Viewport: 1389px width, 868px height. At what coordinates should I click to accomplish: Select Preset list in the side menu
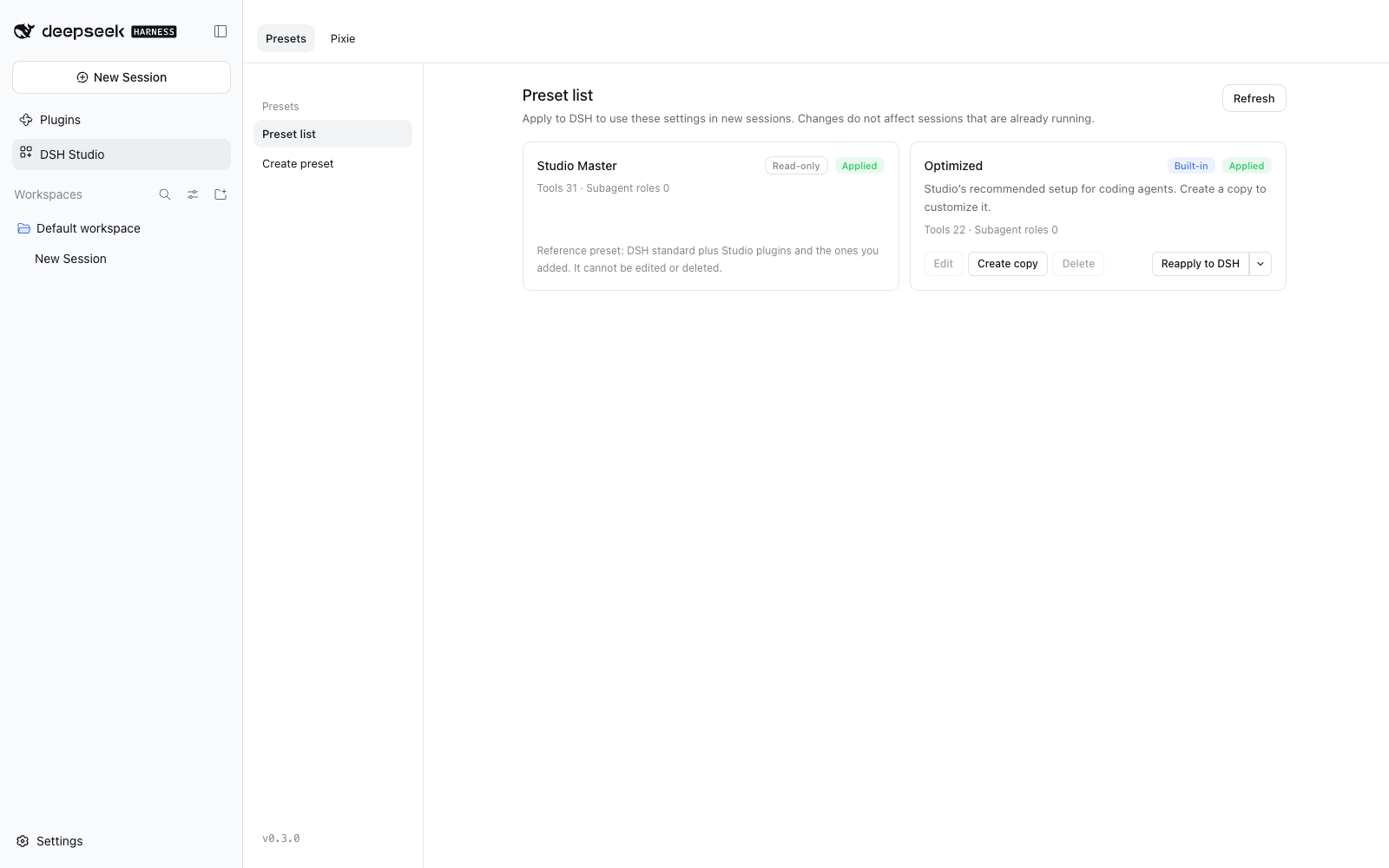tap(332, 134)
